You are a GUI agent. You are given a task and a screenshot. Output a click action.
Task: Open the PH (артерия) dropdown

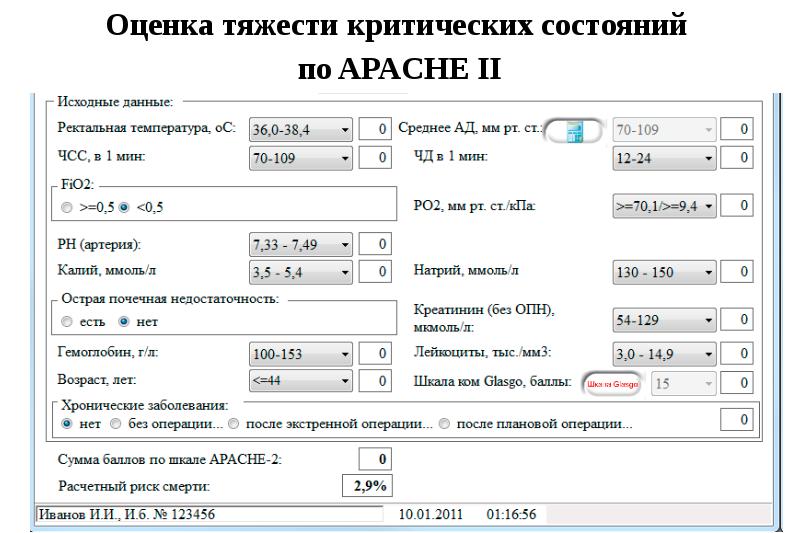[345, 245]
